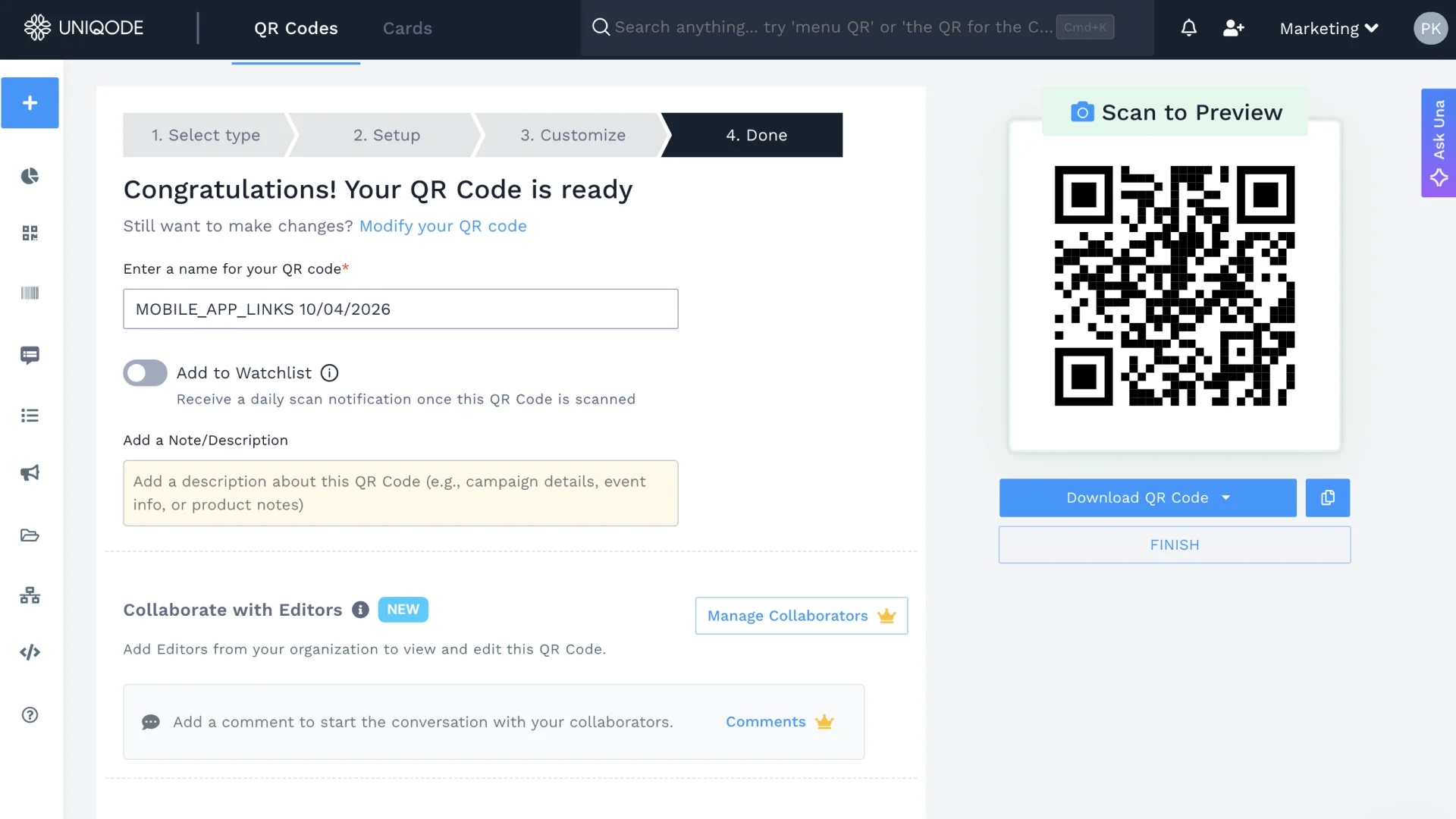Screen dimensions: 1456x819
Task: Click the "Receive a daily scan notification" hint text
Action: [406, 400]
